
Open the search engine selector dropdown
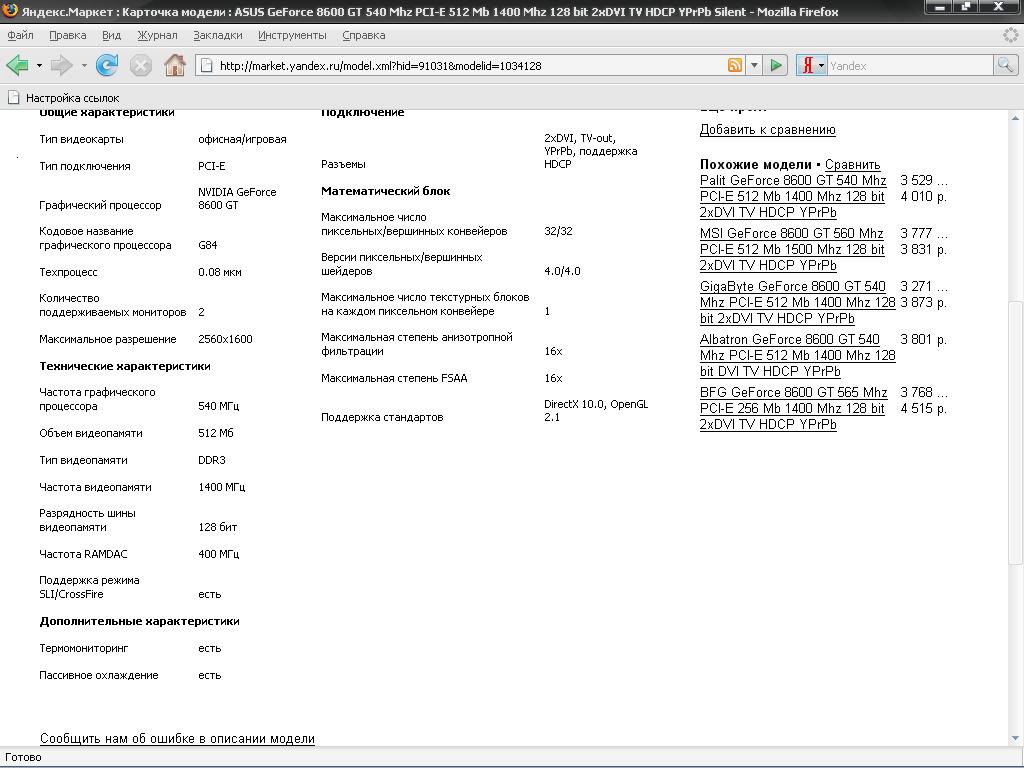click(822, 65)
